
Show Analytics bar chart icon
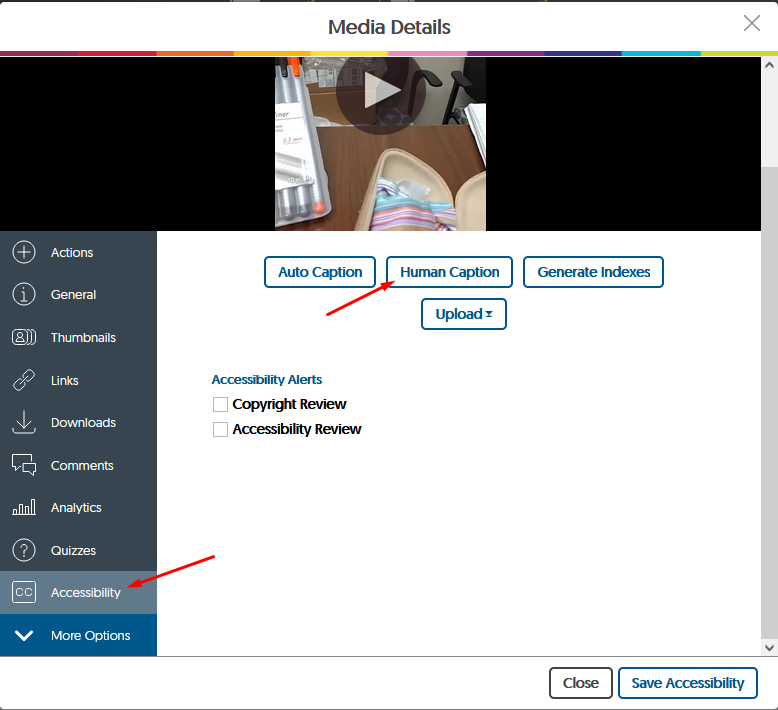tap(24, 508)
